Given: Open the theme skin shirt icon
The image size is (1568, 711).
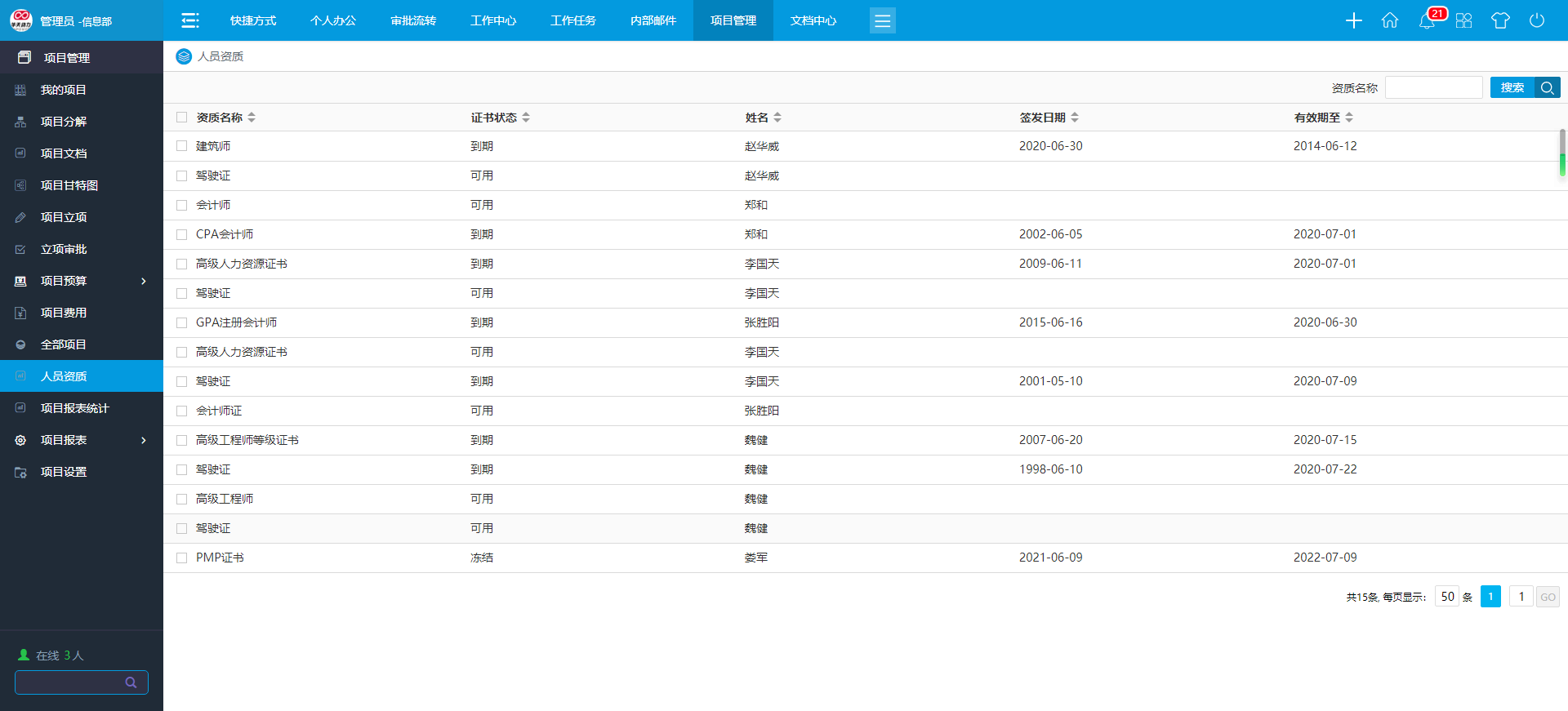Looking at the screenshot, I should click(1500, 20).
